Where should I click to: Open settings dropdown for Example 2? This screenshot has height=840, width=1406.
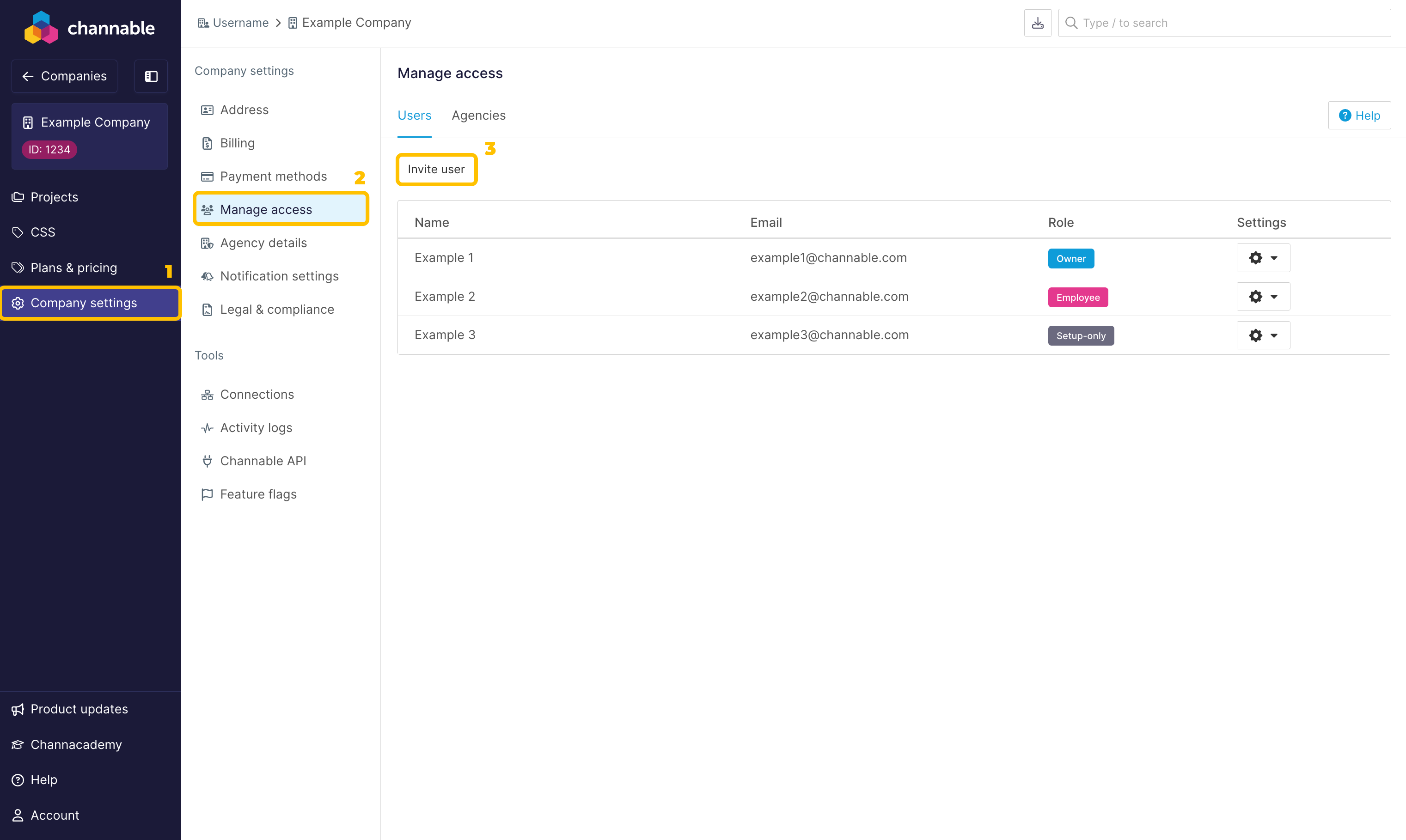click(1263, 297)
